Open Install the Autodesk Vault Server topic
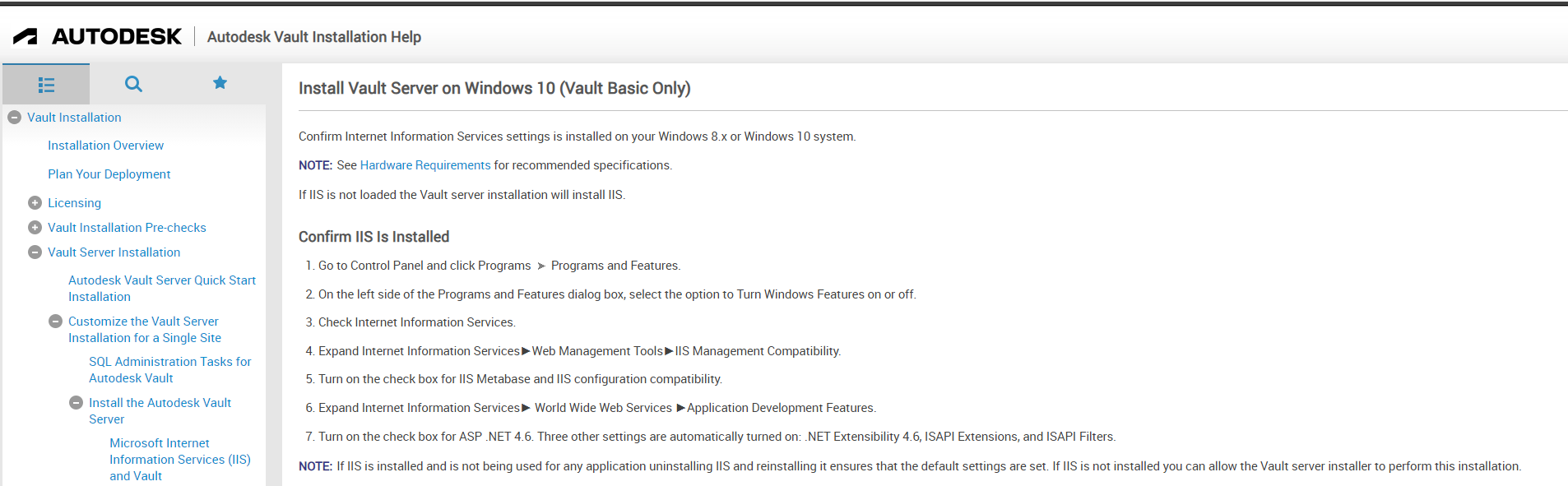 tap(160, 410)
